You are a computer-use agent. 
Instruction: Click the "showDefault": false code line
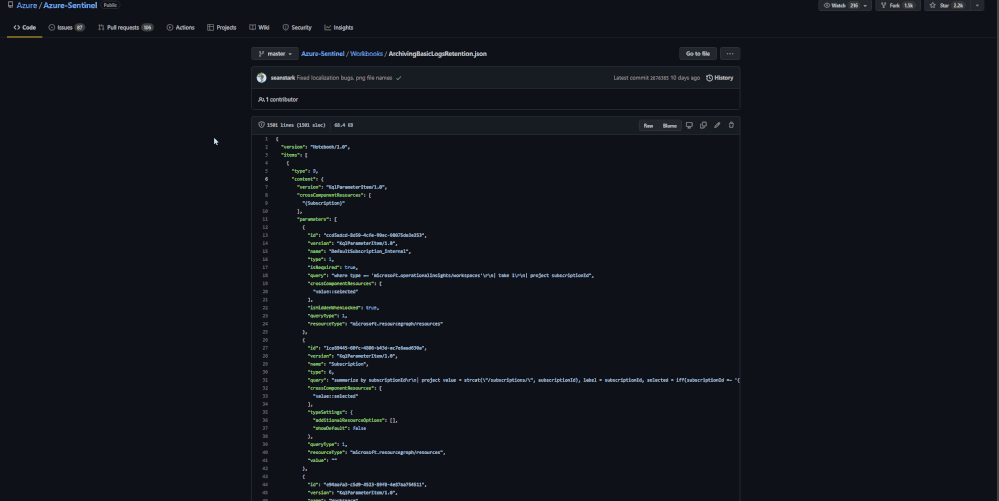point(340,428)
